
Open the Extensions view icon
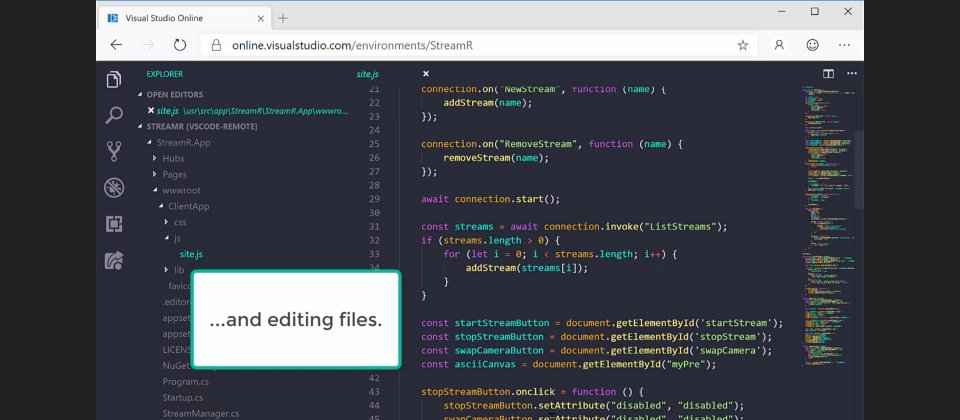pyautogui.click(x=114, y=224)
